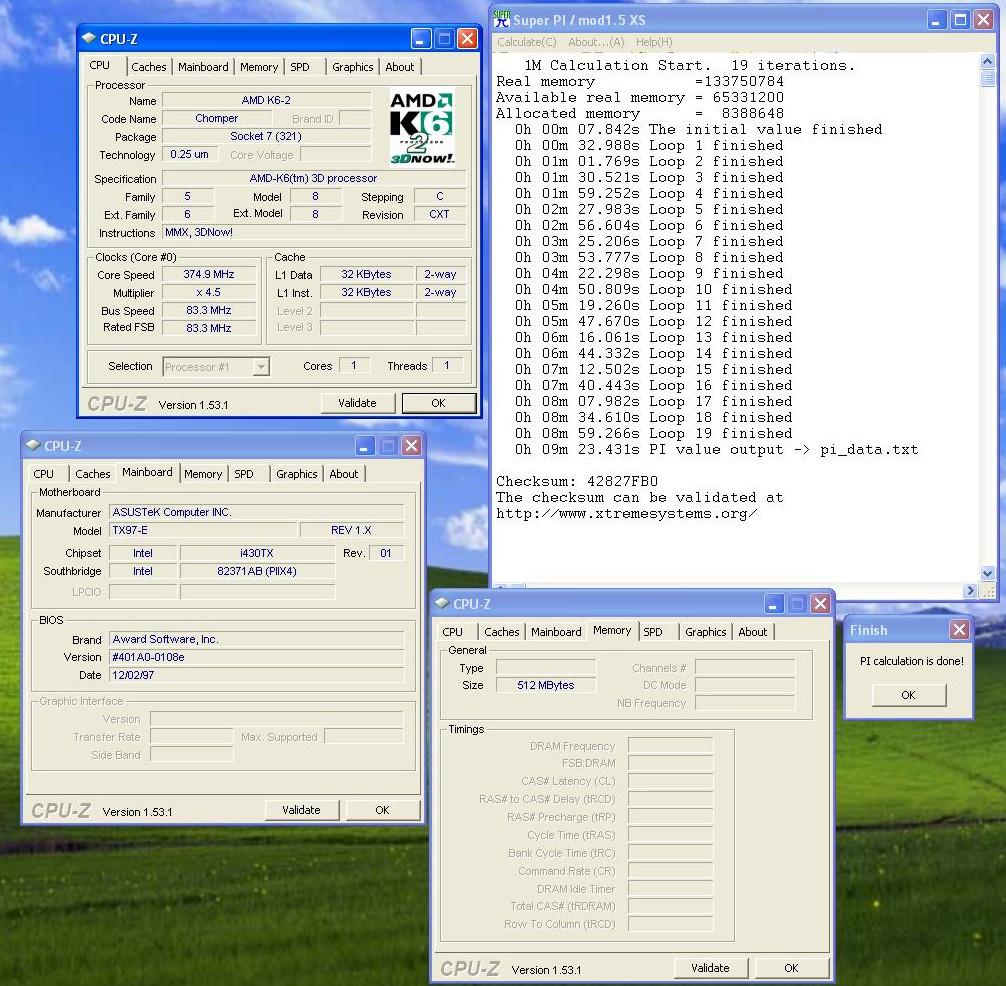The image size is (1006, 986).
Task: Minimize the CPU-Z Mainboard window
Action: coord(364,446)
